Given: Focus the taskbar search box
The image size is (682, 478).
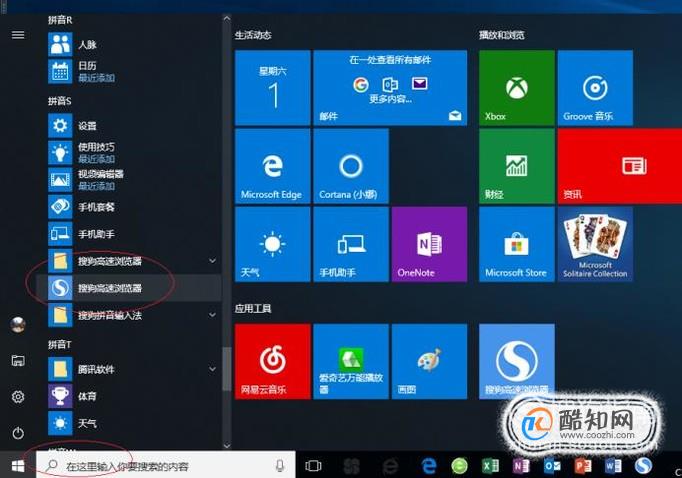Looking at the screenshot, I should tap(166, 466).
